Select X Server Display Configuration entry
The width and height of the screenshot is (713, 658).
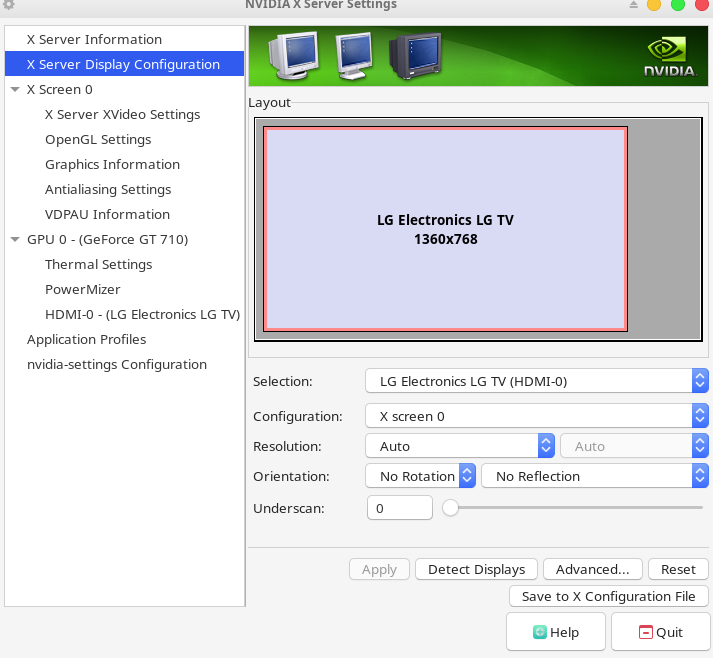click(x=124, y=64)
